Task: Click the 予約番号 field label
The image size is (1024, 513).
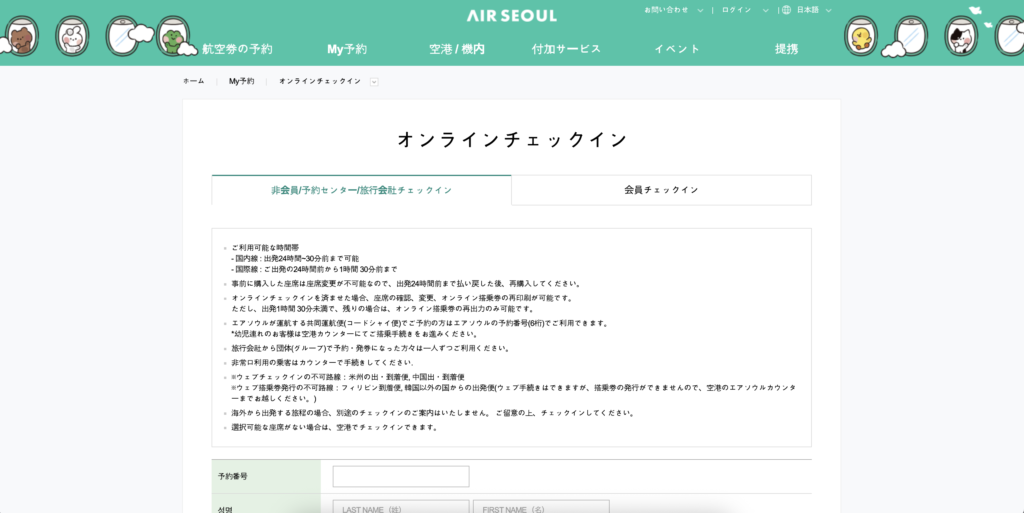Action: (233, 476)
